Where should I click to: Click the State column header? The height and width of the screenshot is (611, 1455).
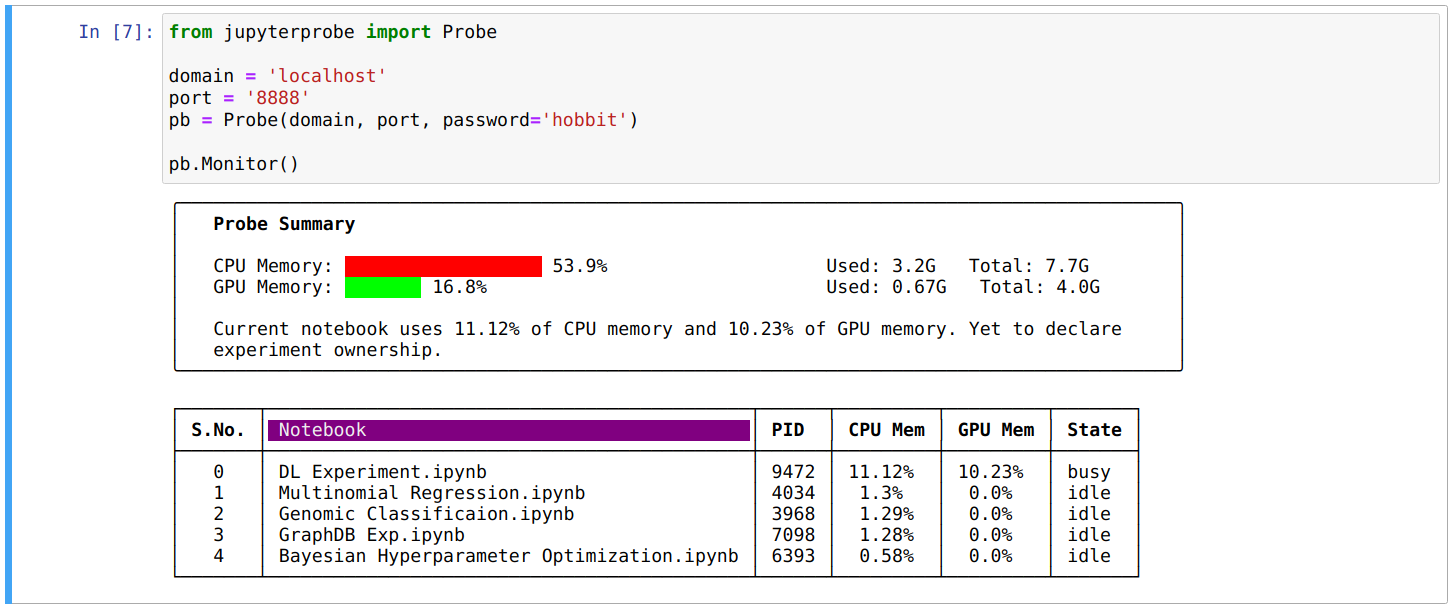pyautogui.click(x=1094, y=430)
